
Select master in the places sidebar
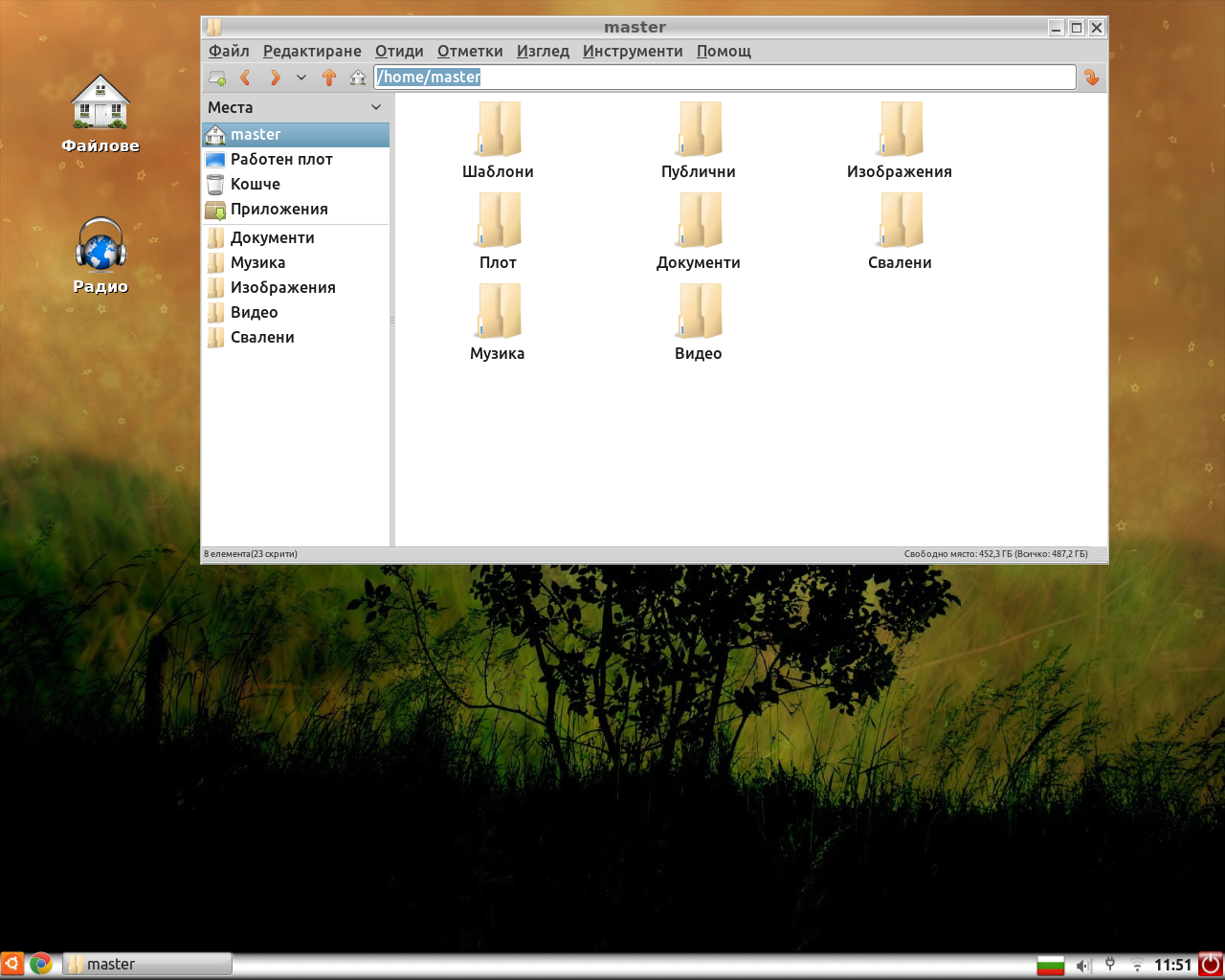point(296,135)
